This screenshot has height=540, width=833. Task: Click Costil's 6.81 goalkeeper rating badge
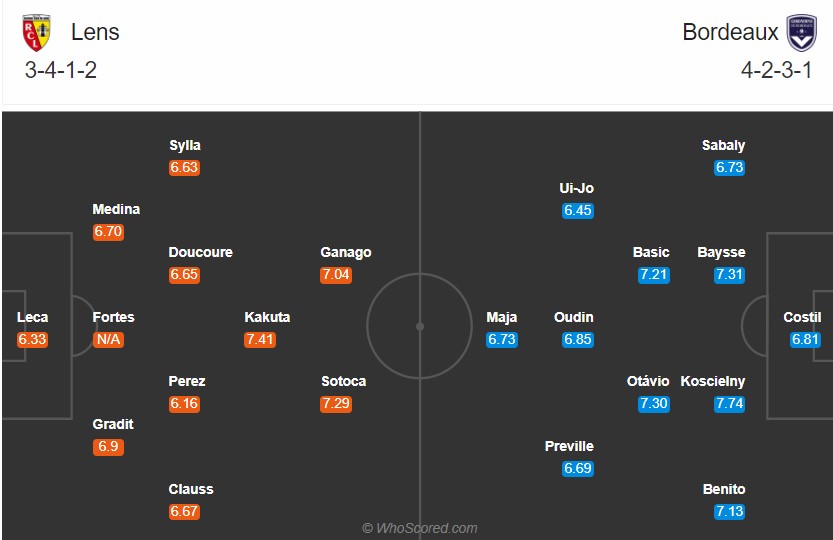805,339
